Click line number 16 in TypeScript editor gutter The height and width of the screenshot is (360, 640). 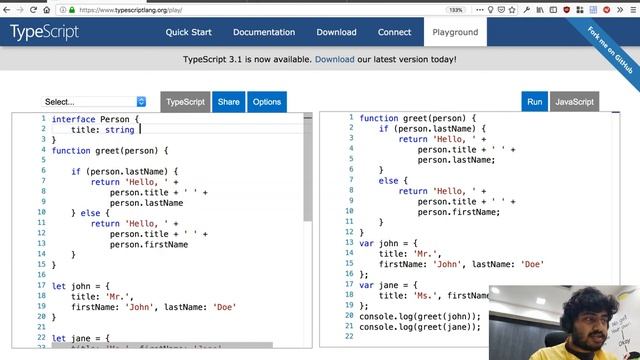(x=41, y=275)
